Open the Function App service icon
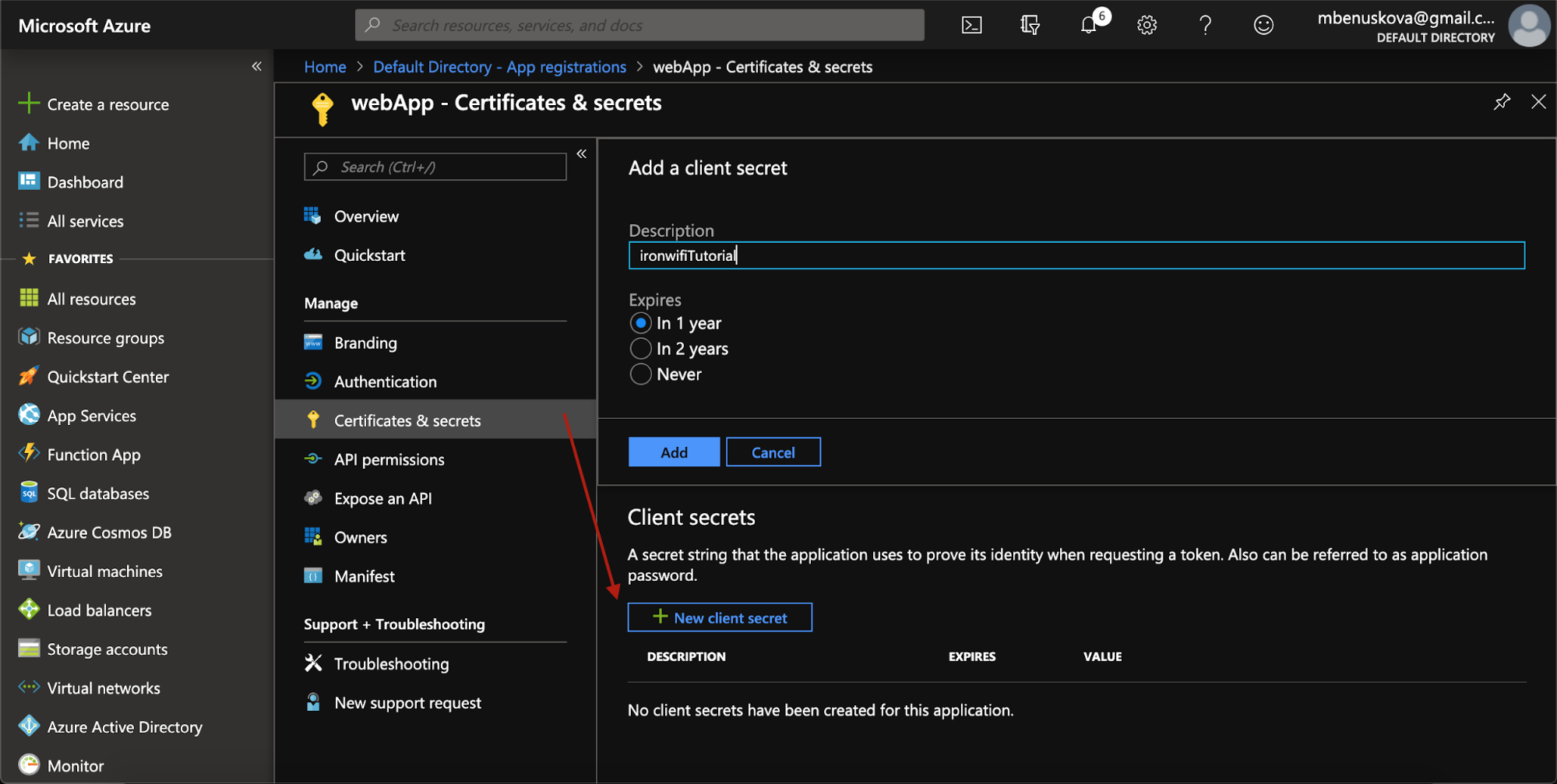Image resolution: width=1557 pixels, height=784 pixels. pos(93,454)
